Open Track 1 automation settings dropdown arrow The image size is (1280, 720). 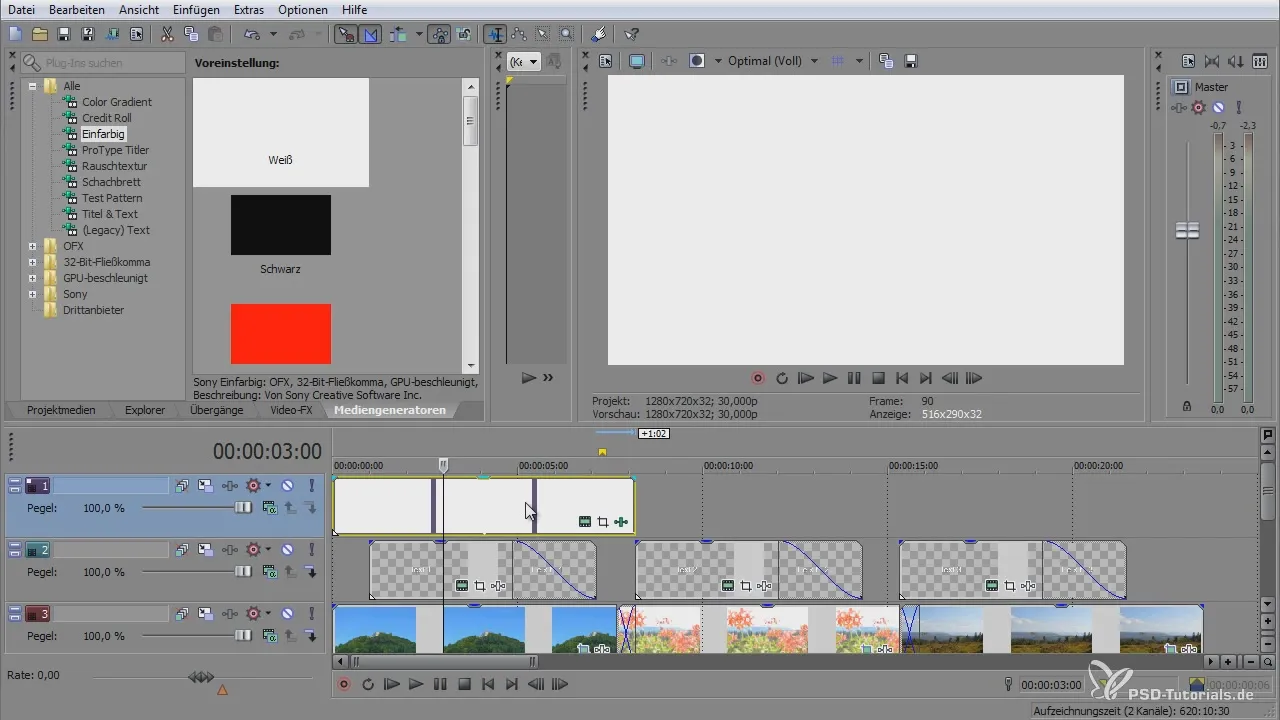tap(268, 486)
